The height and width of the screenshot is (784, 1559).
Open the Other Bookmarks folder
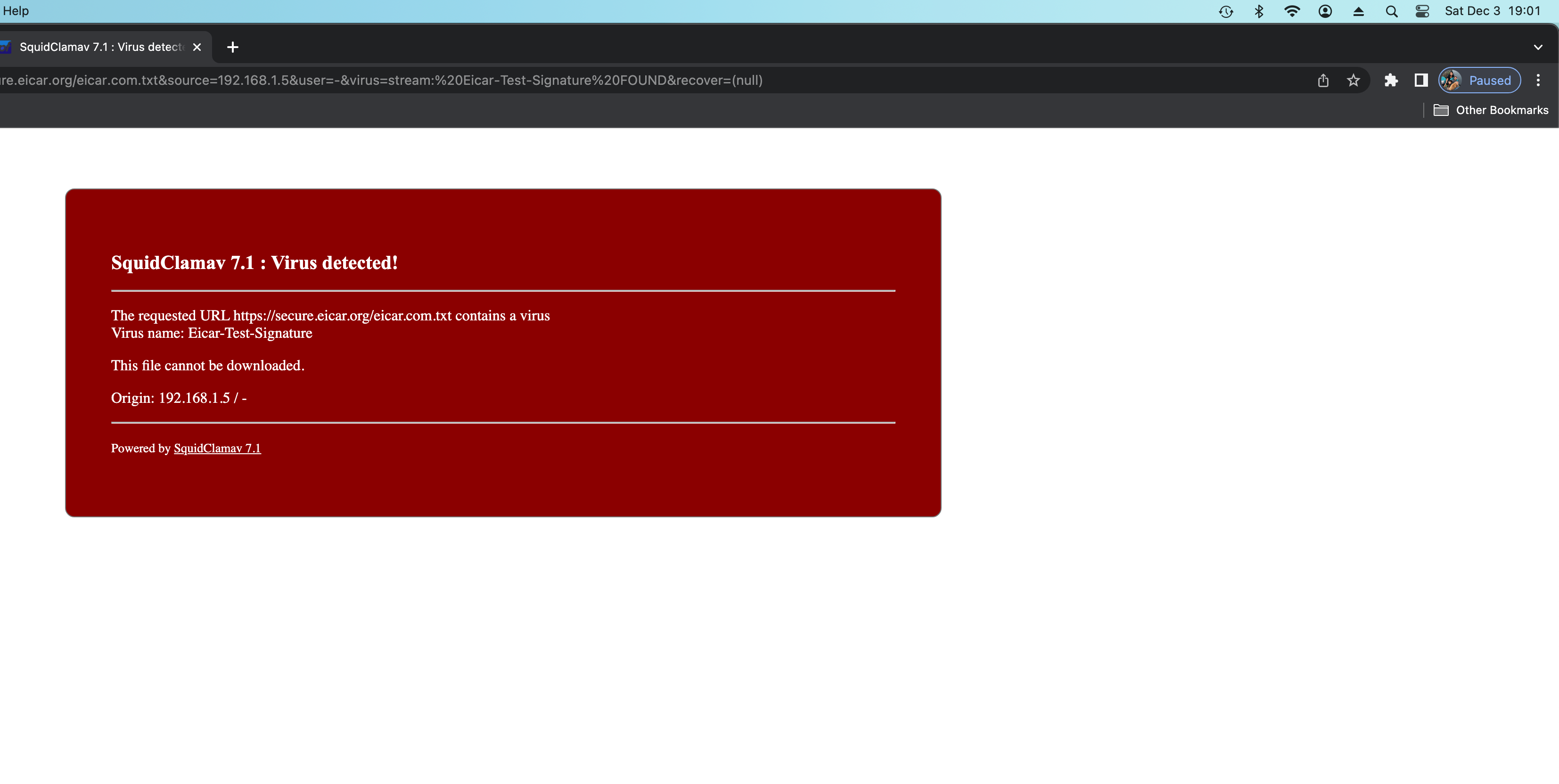1491,110
